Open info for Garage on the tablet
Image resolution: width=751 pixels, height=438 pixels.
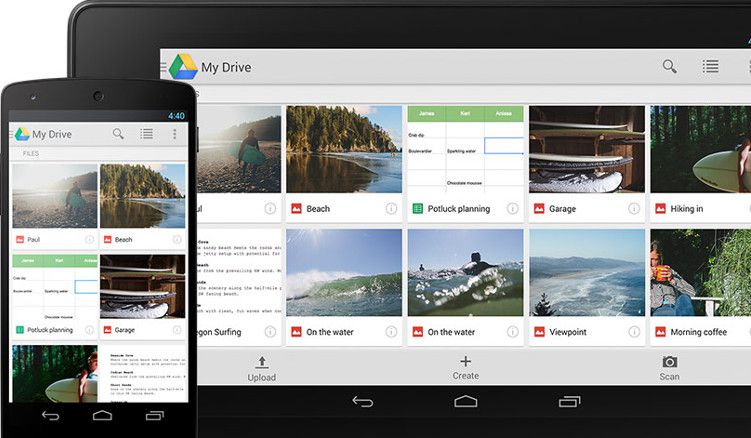pyautogui.click(x=634, y=208)
